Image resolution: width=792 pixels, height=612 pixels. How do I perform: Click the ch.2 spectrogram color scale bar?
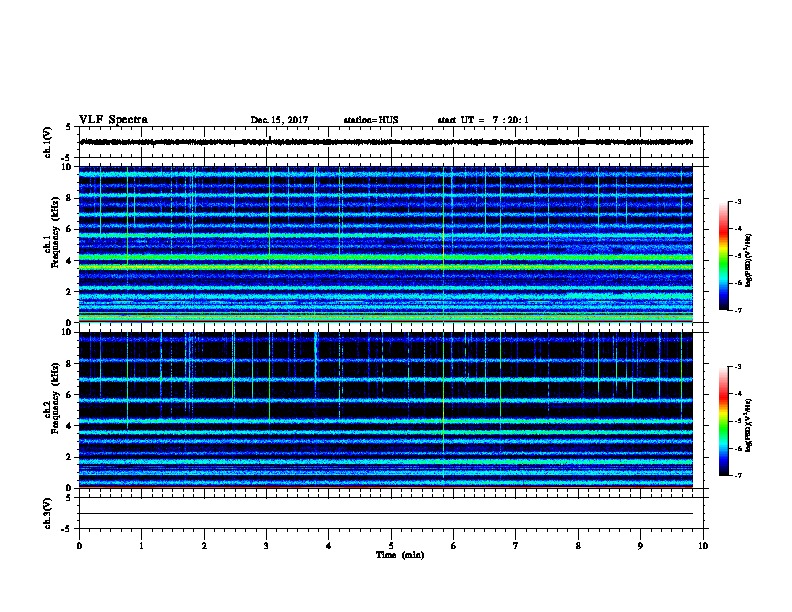724,421
